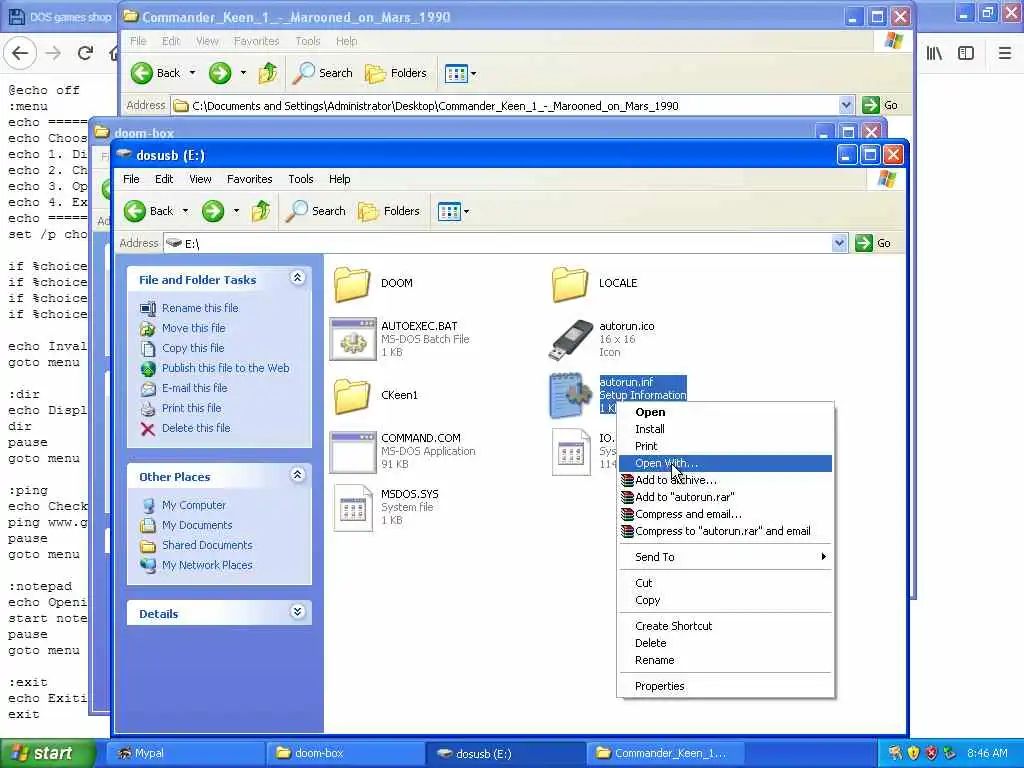Select the IO.SYS file icon

(571, 451)
